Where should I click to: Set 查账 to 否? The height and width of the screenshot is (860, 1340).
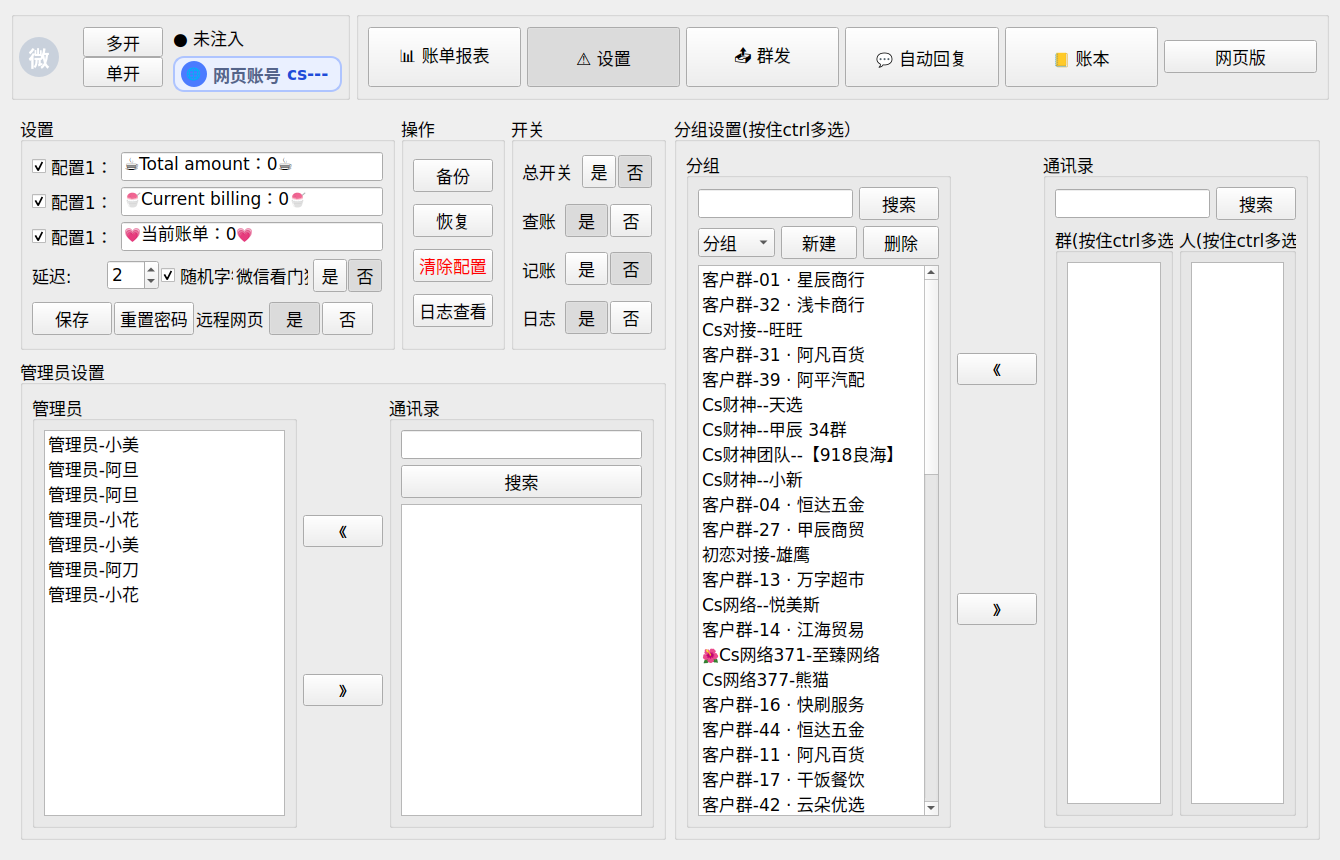631,221
